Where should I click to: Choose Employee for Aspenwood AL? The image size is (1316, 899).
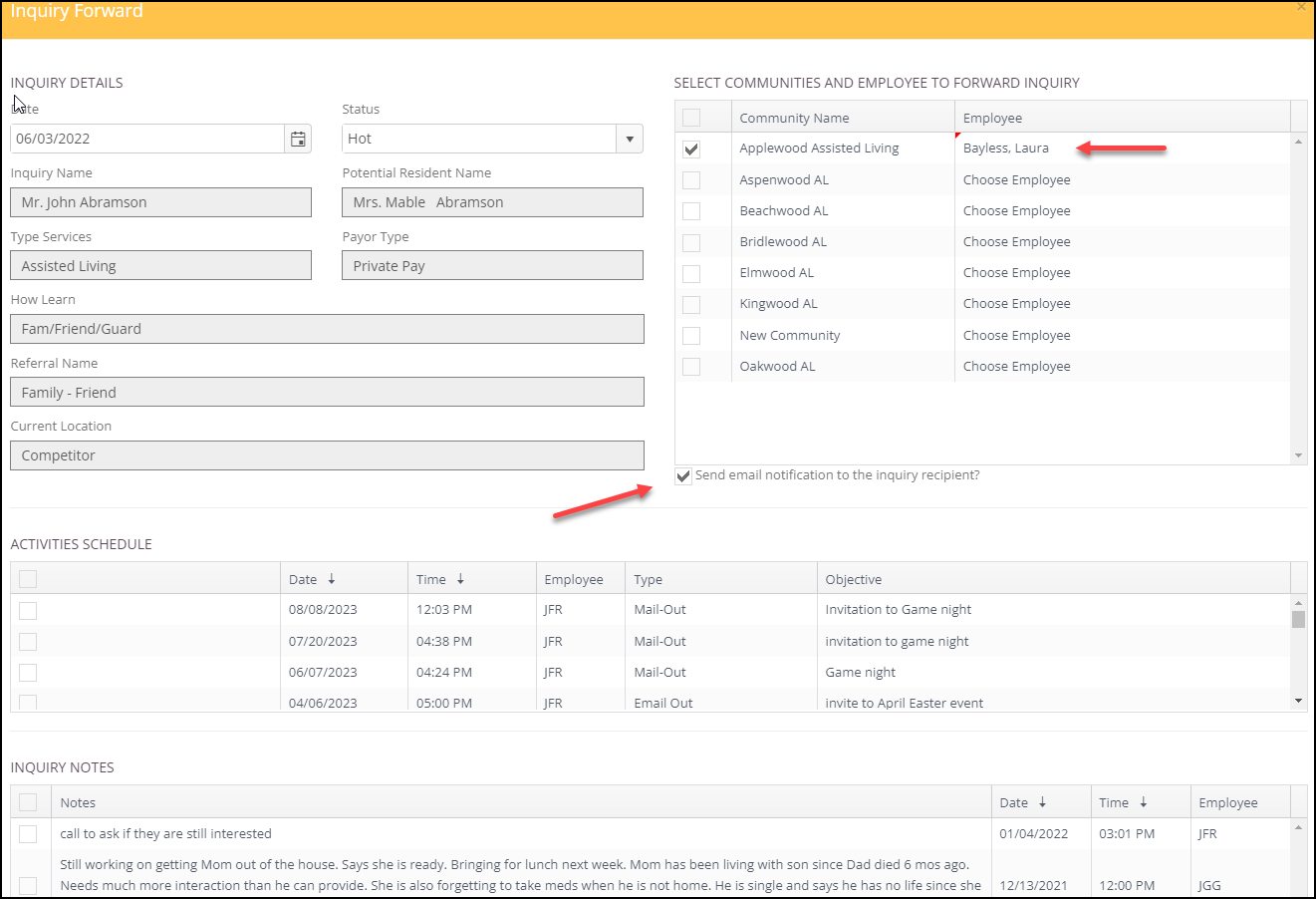pos(1122,179)
